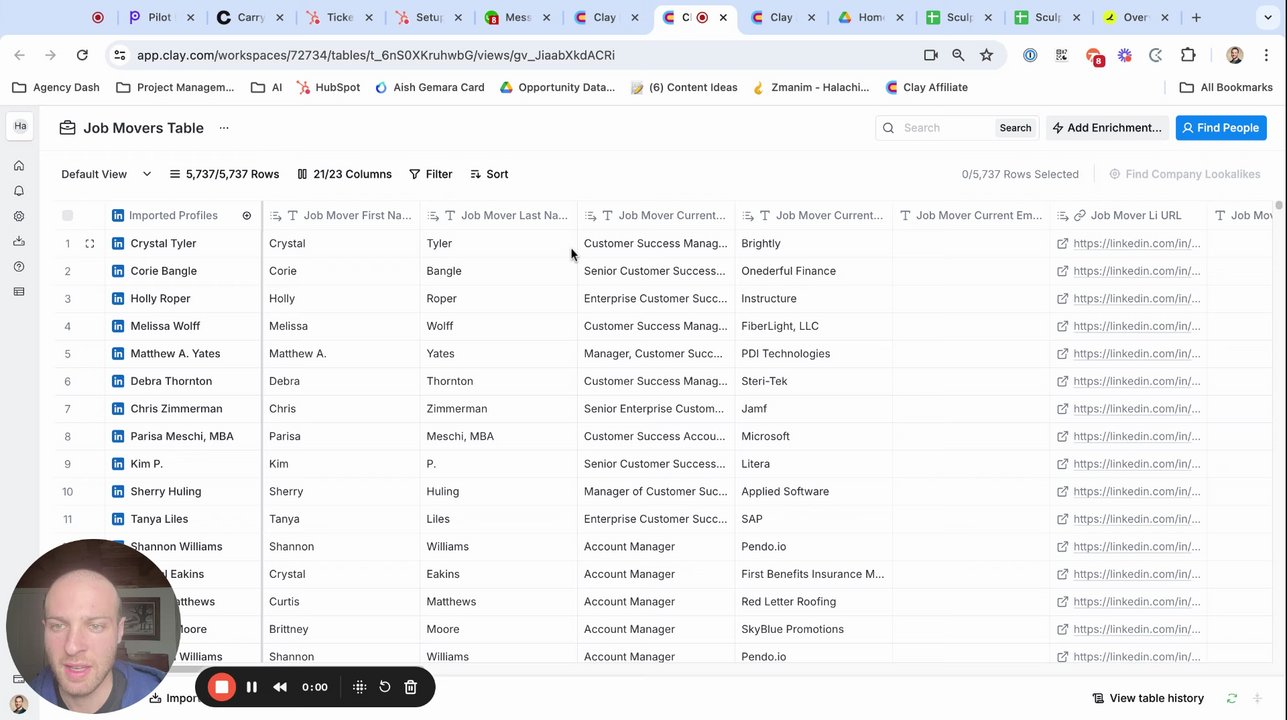Click LinkedIn icon beside Corie Bangle
The image size is (1287, 720).
tap(118, 271)
